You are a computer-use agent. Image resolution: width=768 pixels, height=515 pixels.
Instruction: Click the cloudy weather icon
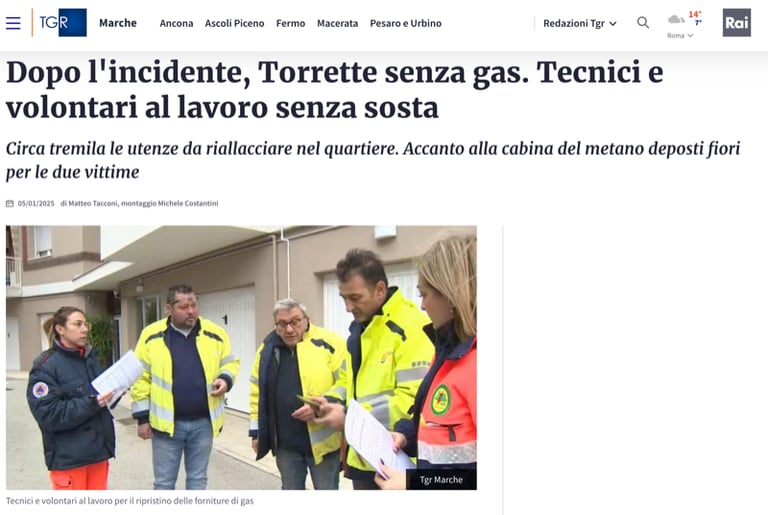[676, 20]
